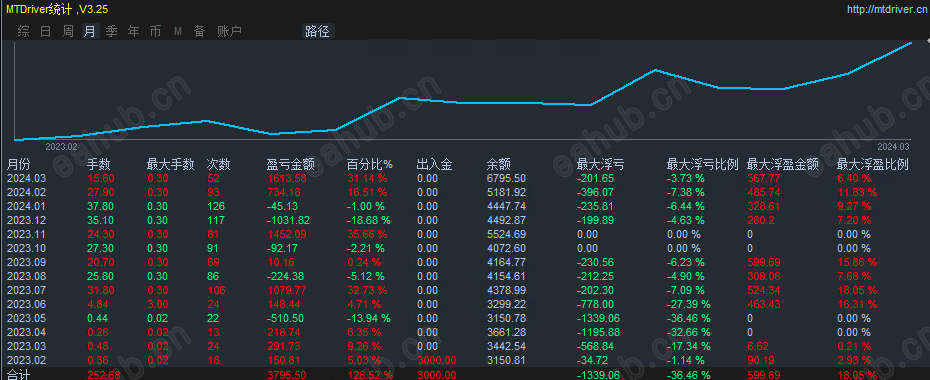Open the 备 tab
This screenshot has height=380, width=930.
point(199,31)
